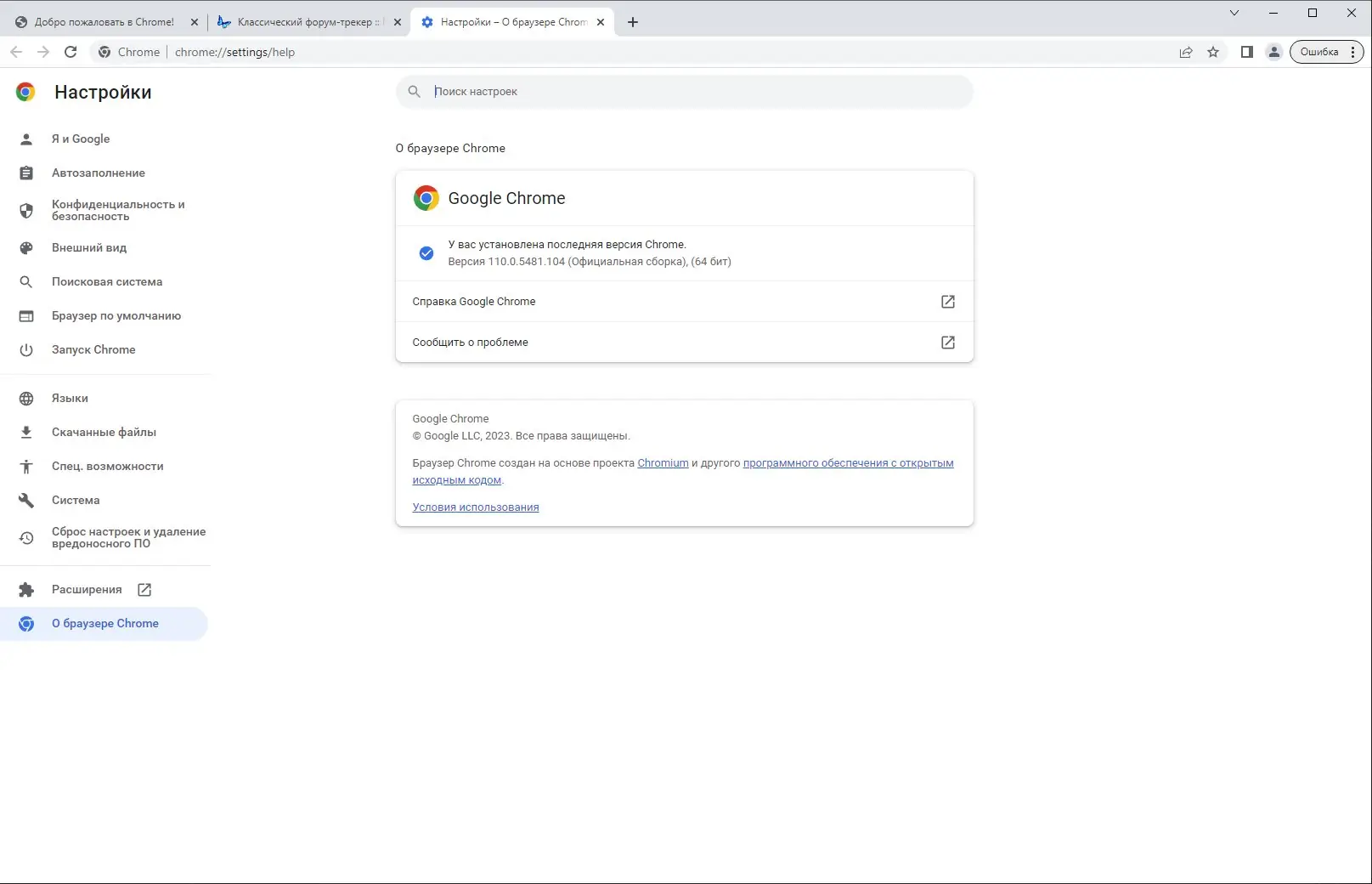The image size is (1372, 884).
Task: Click the bookmark star icon
Action: 1213,52
